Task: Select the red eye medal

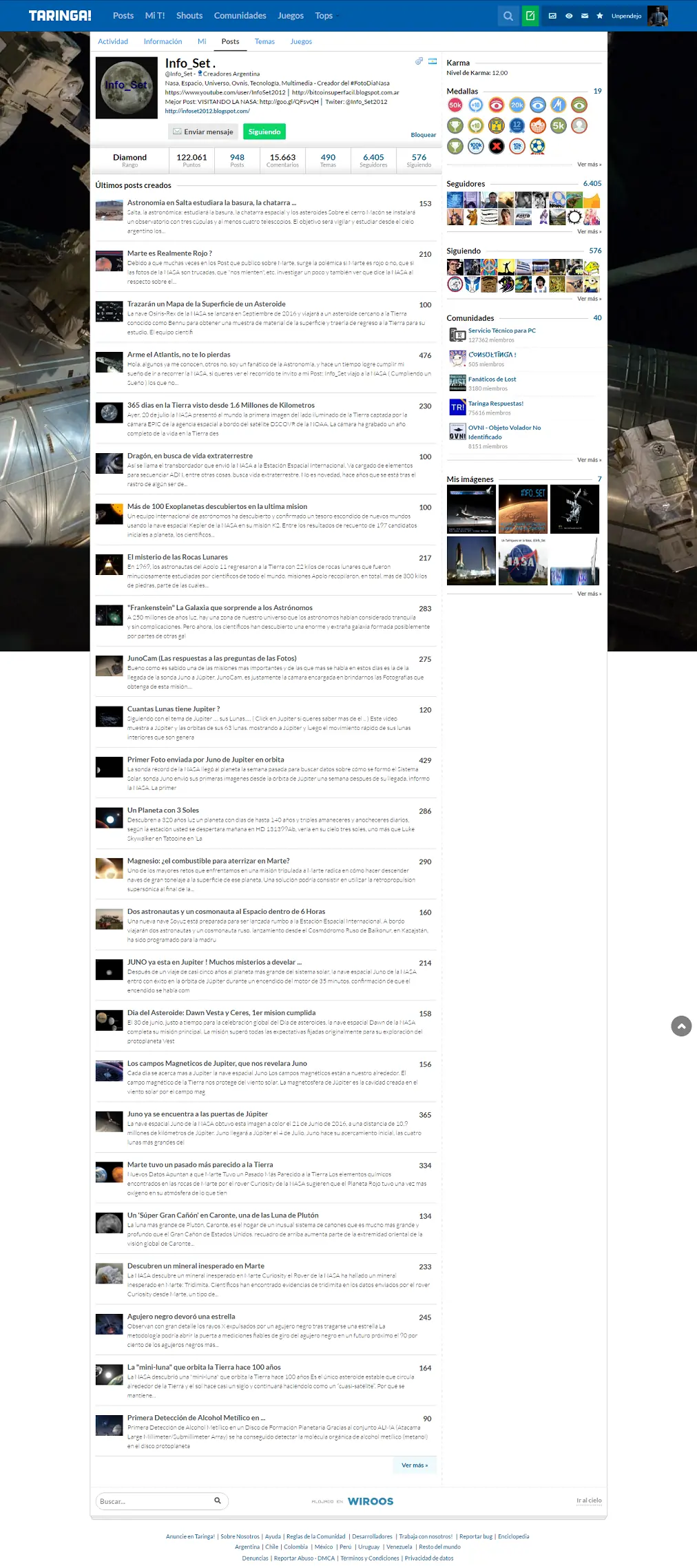Action: coord(497,105)
